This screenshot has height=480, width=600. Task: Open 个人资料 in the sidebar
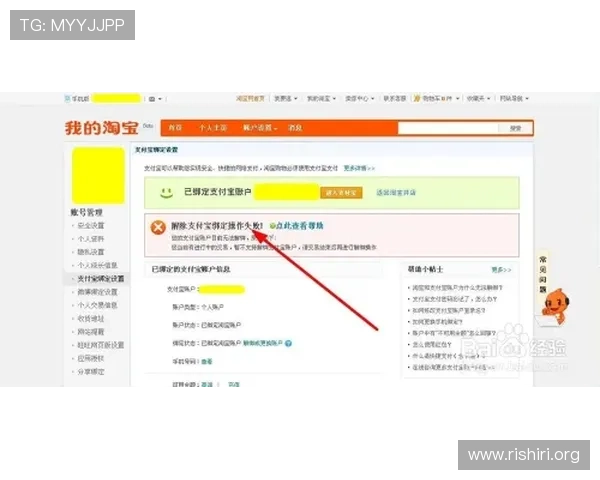pos(91,239)
